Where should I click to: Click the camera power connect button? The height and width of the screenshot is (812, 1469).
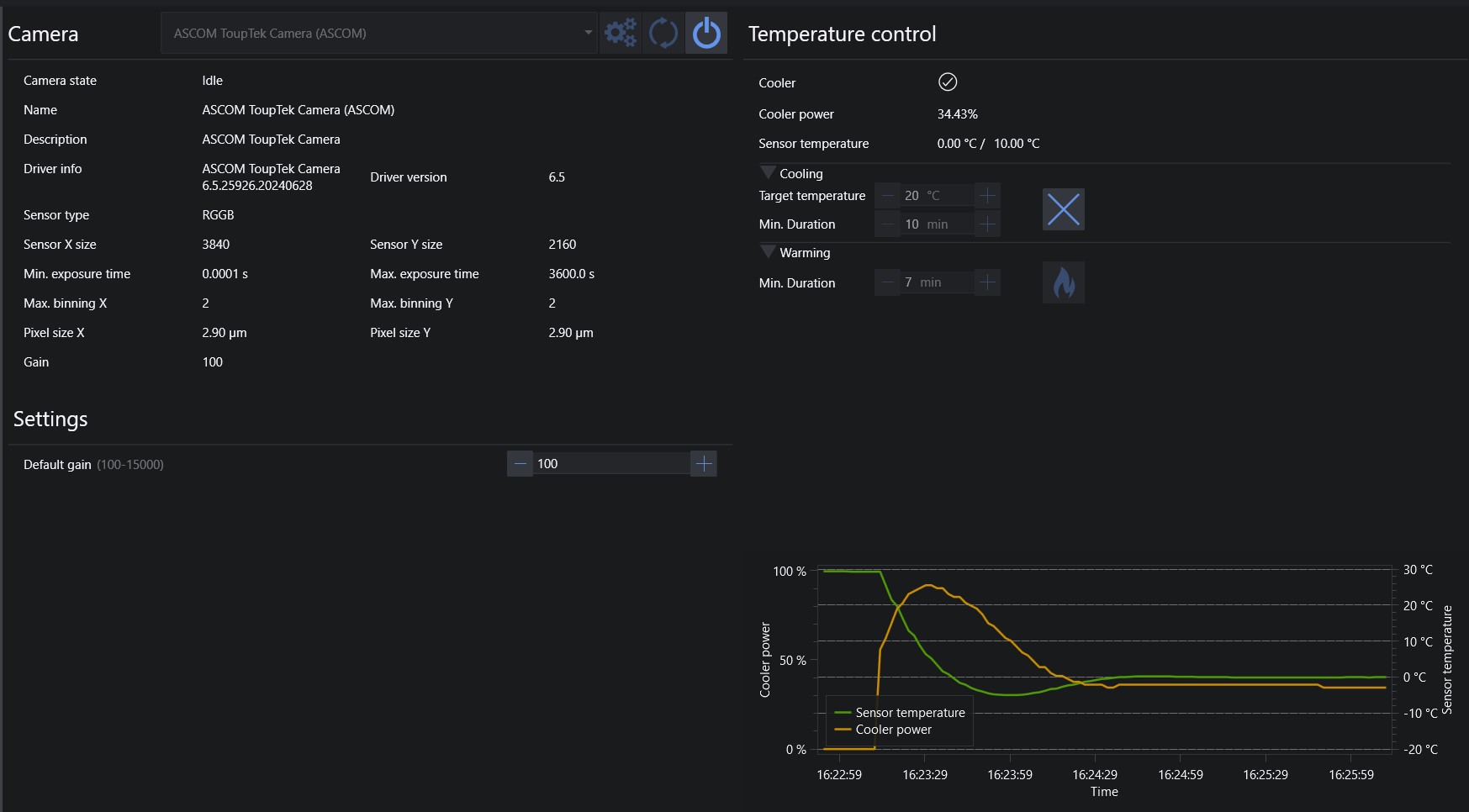coord(706,34)
